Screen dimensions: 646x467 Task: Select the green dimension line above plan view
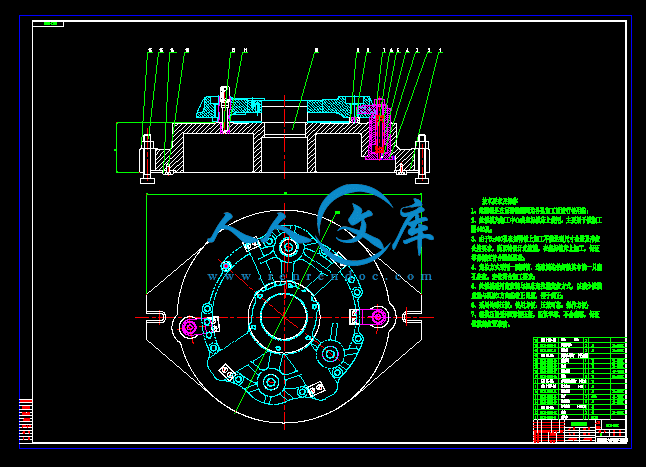pos(284,194)
